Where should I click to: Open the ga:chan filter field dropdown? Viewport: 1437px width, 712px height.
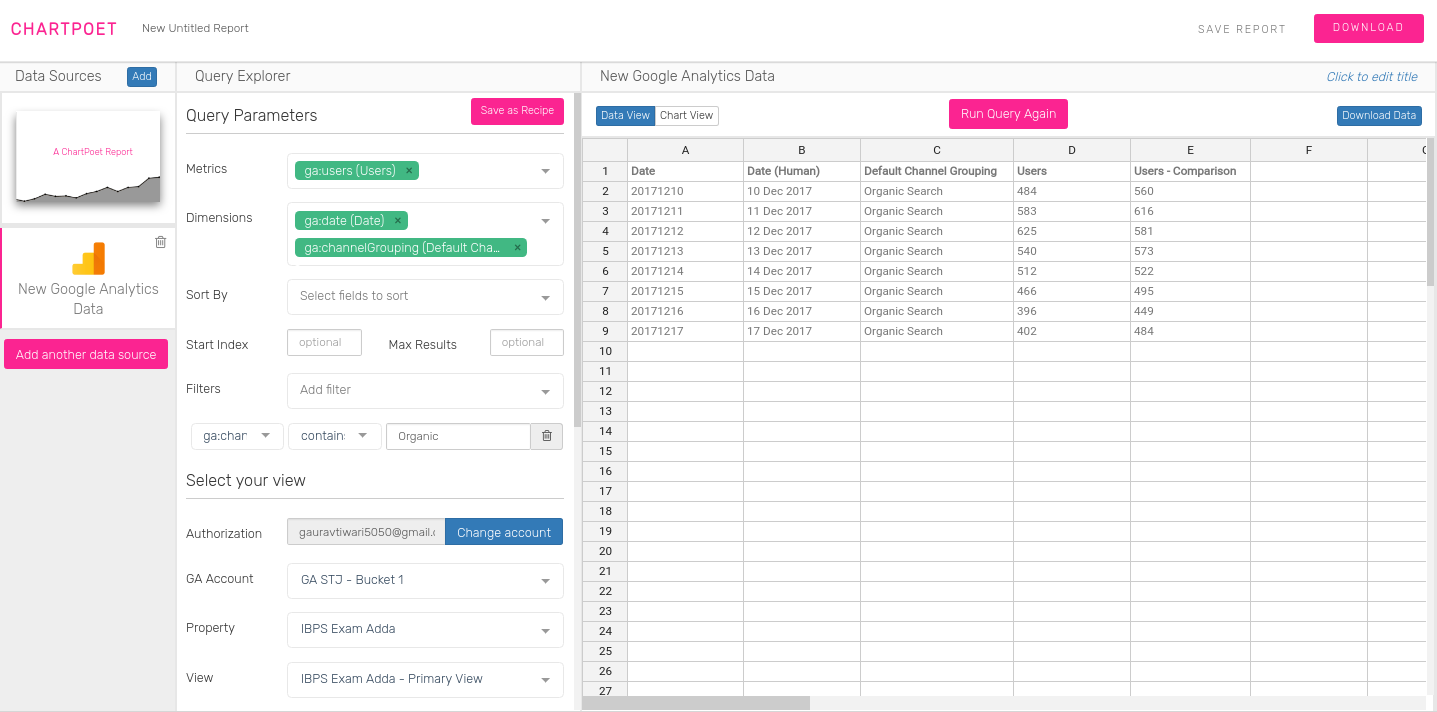tap(237, 436)
